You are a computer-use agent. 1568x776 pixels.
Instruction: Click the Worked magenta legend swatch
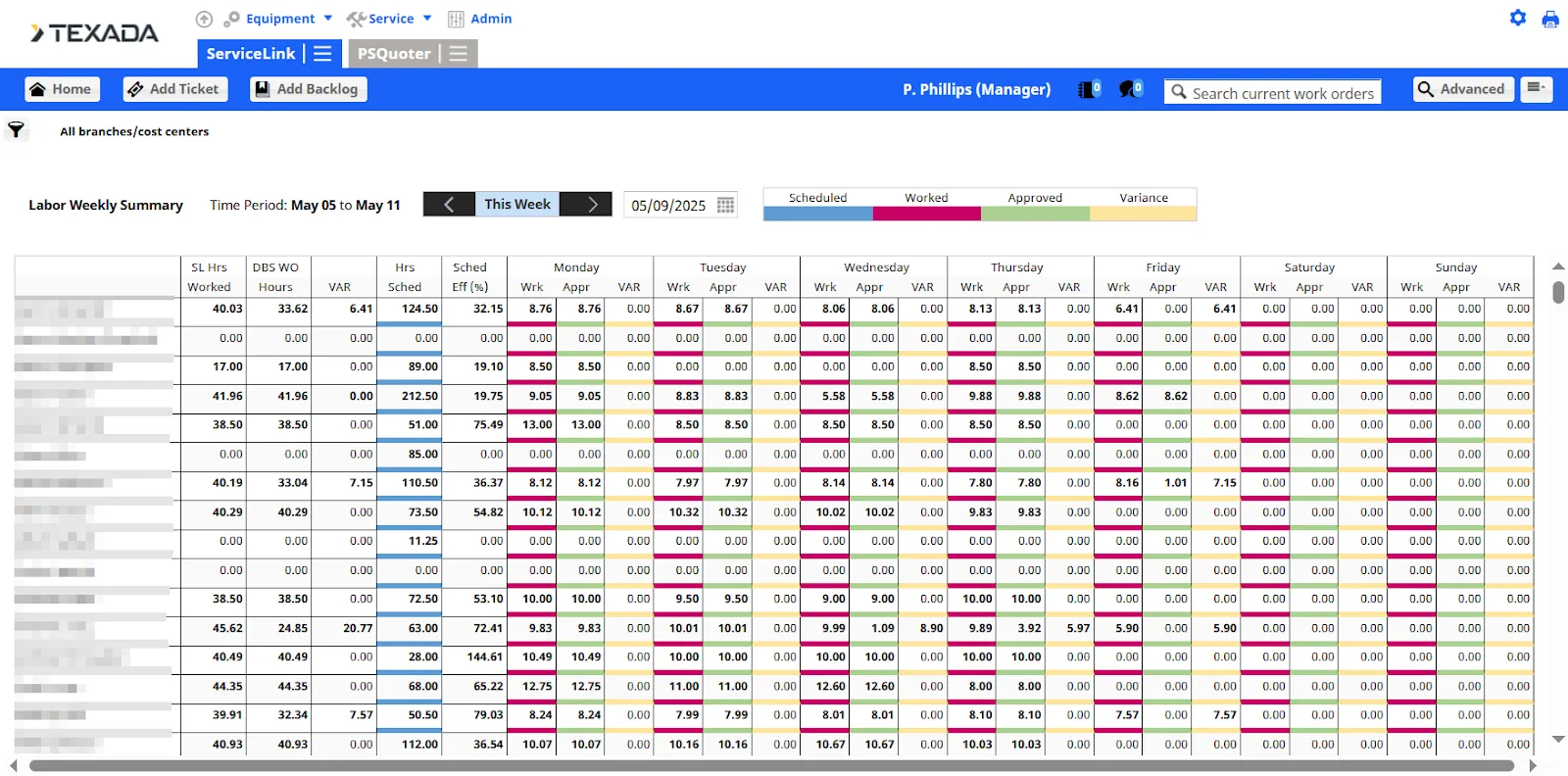(x=926, y=214)
